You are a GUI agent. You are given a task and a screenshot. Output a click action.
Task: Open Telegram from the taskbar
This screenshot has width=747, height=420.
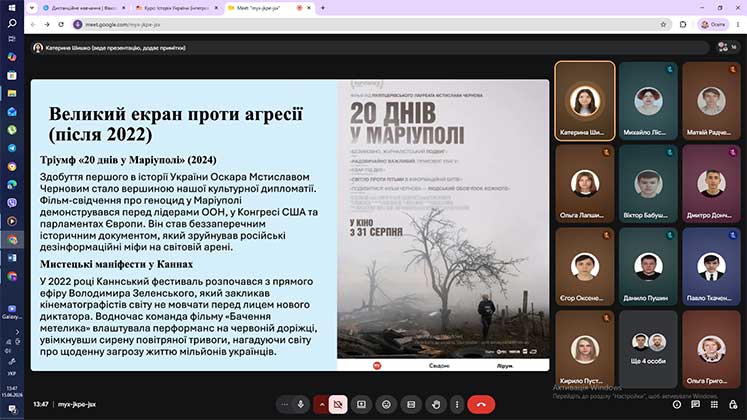12,148
